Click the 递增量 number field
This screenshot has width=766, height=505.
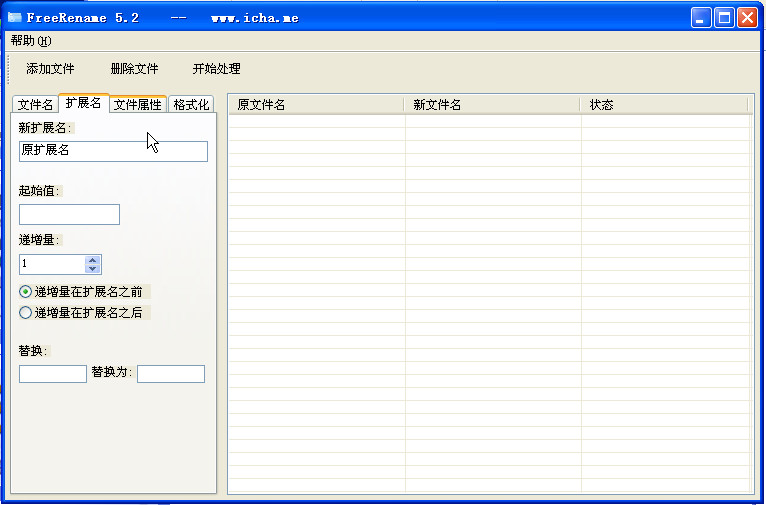52,264
